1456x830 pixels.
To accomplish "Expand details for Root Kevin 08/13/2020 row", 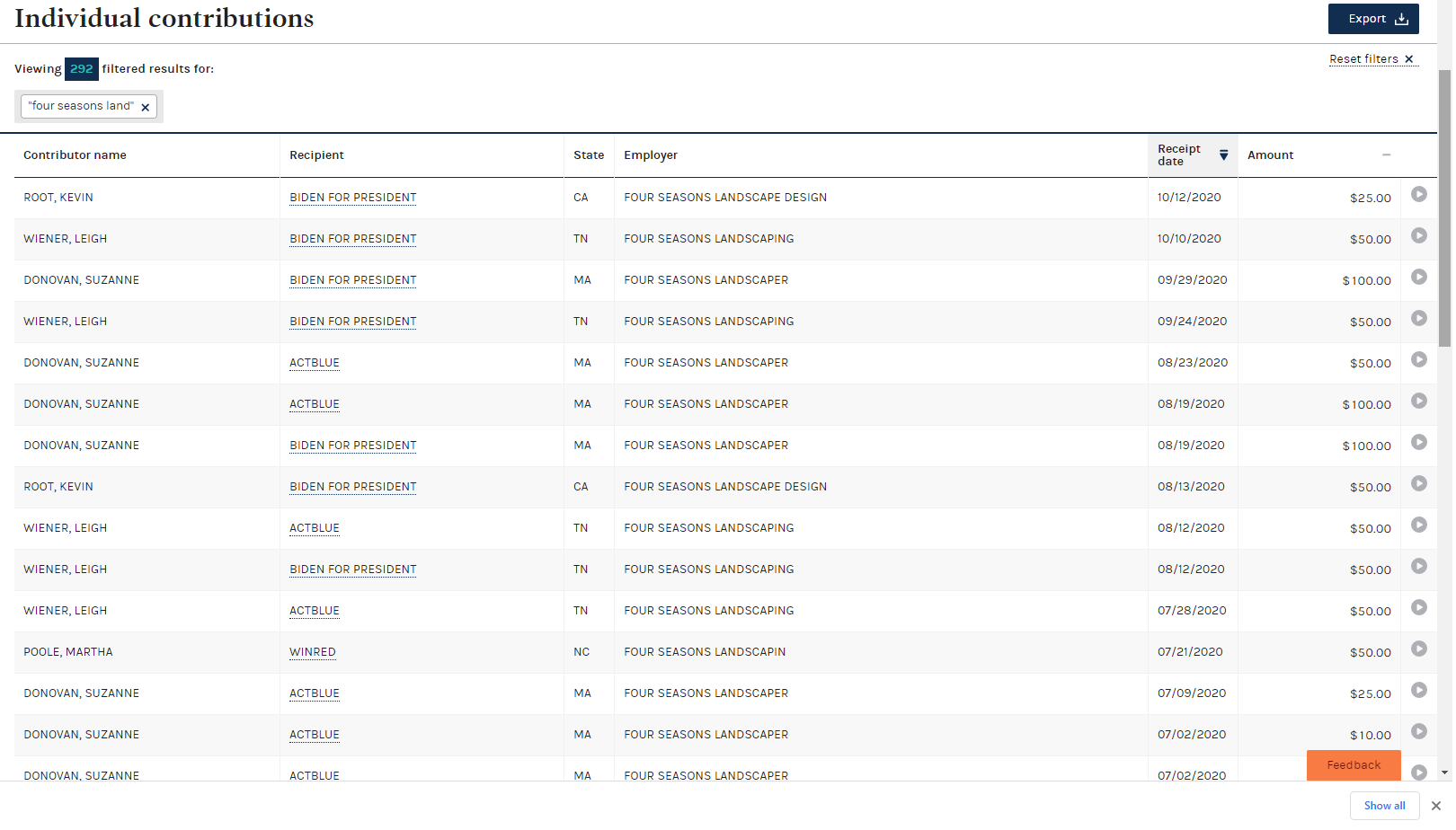I will 1419,483.
